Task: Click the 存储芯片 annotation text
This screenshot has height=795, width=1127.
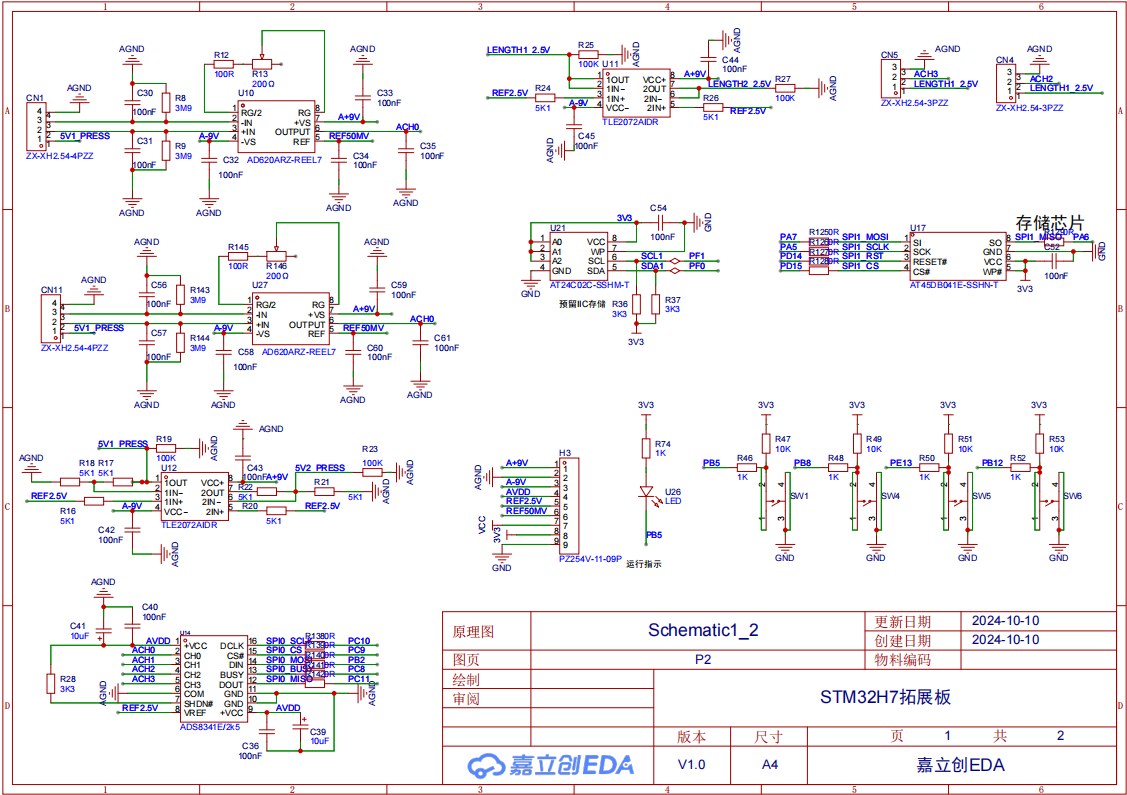Action: pos(1049,223)
